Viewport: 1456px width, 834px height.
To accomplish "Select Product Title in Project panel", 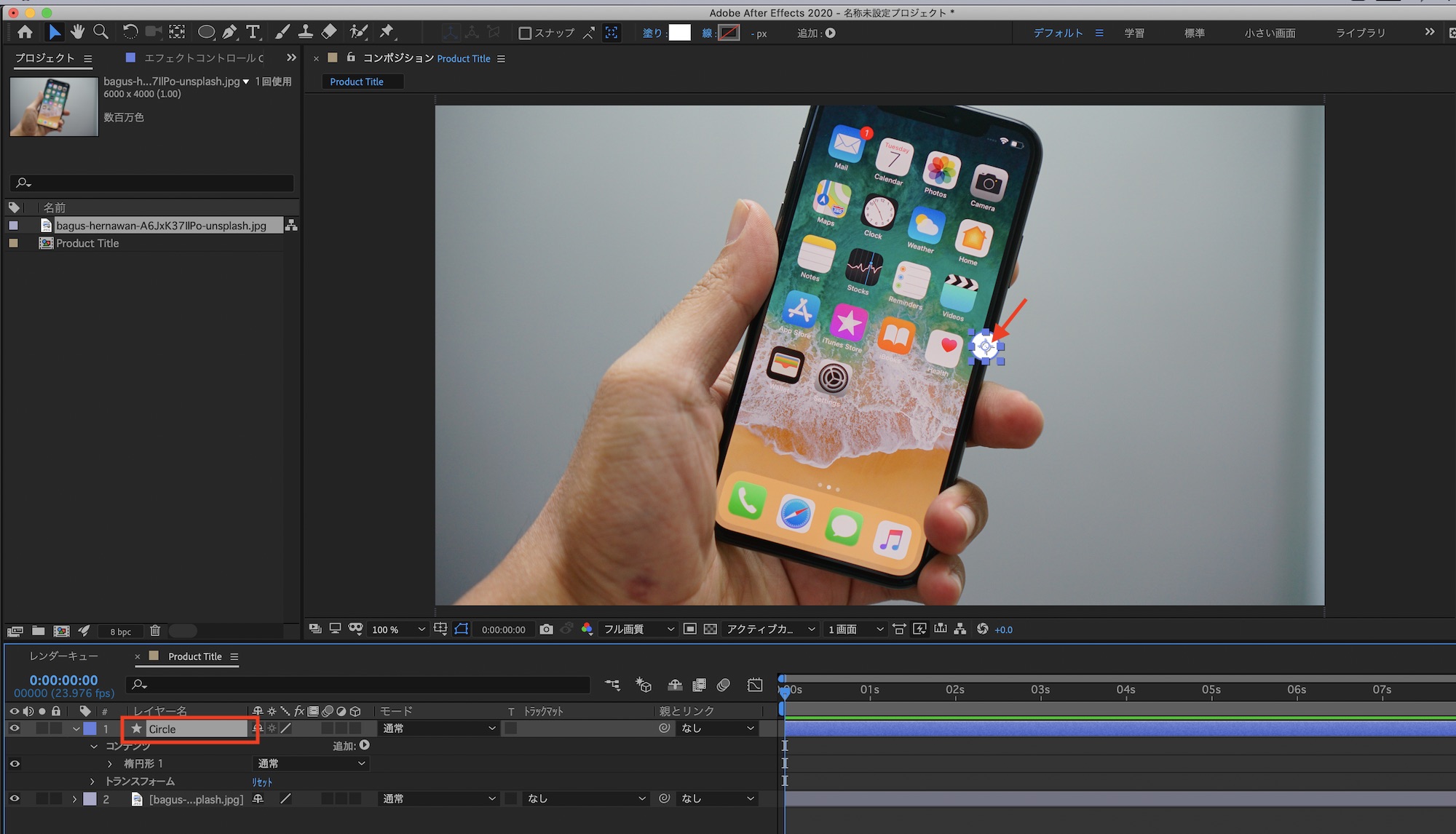I will pyautogui.click(x=87, y=243).
